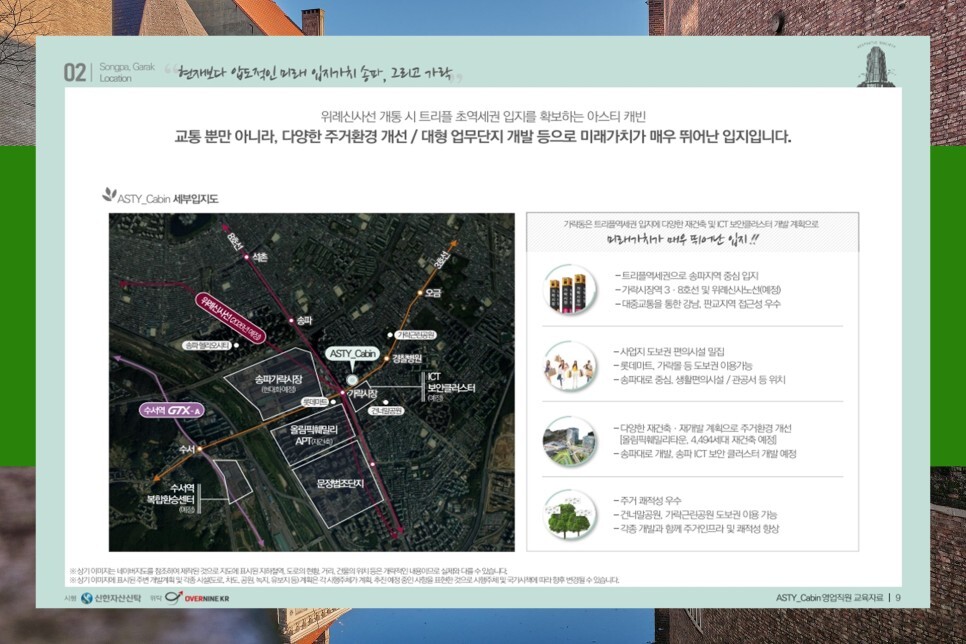Click the ASTY_Cabin callout on the map
Viewport: 966px width, 644px height.
coord(352,354)
